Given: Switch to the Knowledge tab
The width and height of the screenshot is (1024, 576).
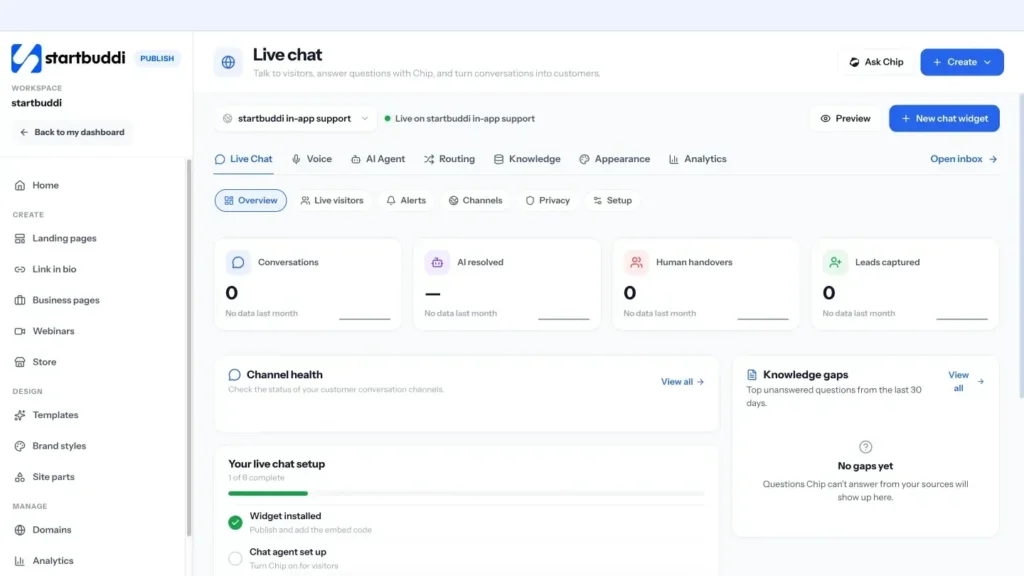Looking at the screenshot, I should (527, 159).
